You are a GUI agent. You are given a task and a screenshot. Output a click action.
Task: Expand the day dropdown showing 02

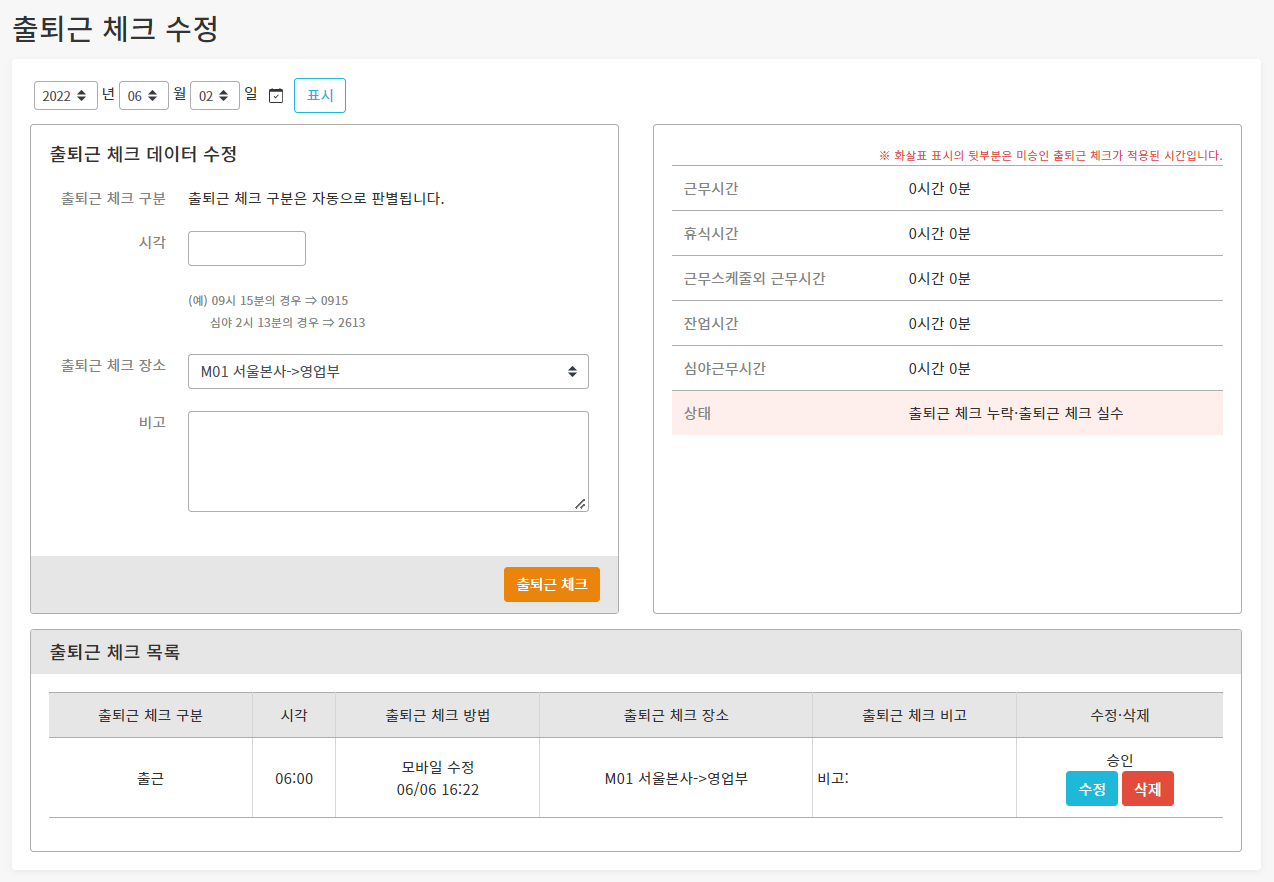[x=215, y=96]
